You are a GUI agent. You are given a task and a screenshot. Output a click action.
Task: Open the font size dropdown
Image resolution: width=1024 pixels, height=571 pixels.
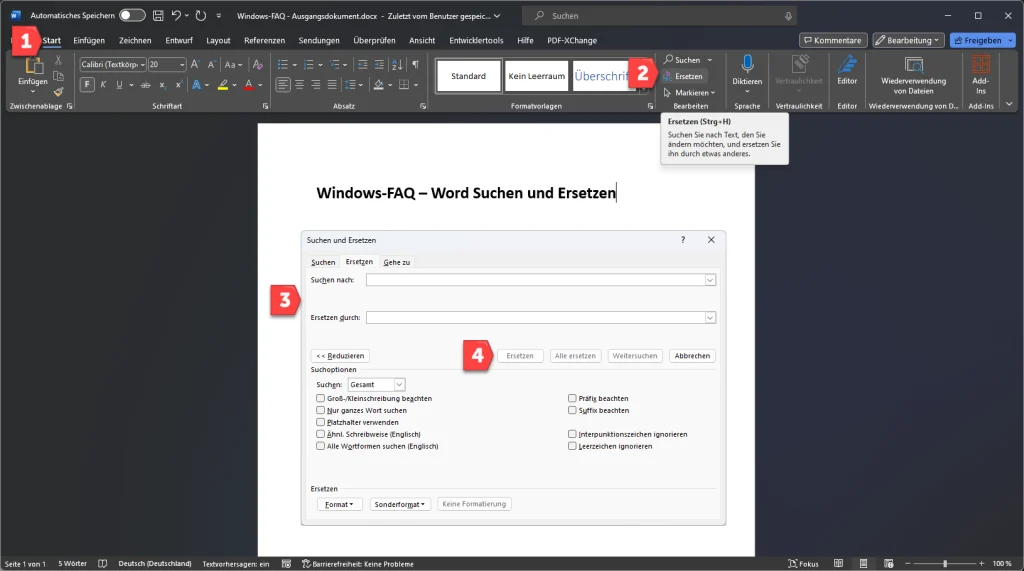point(182,64)
